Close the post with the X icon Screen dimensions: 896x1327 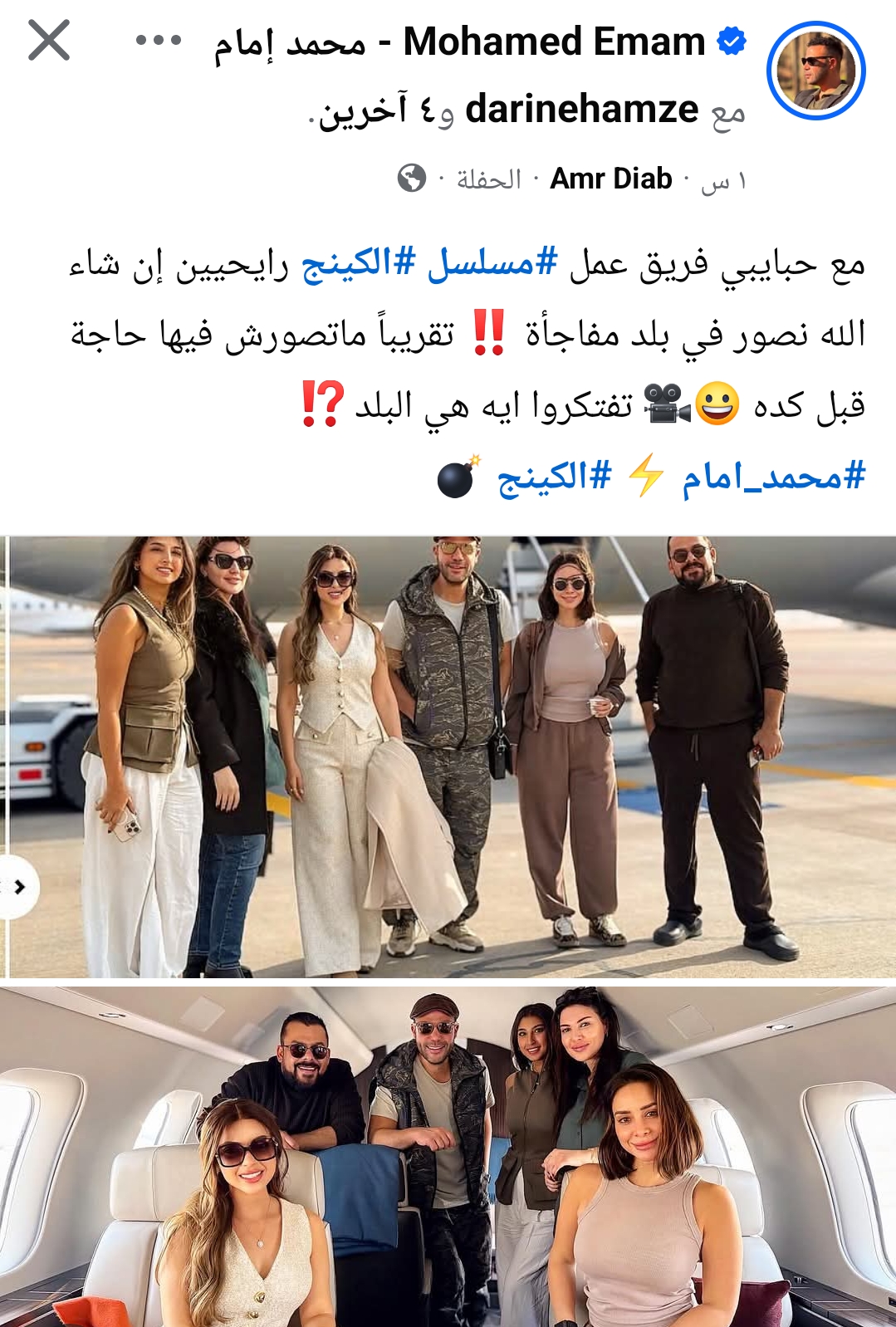click(48, 40)
